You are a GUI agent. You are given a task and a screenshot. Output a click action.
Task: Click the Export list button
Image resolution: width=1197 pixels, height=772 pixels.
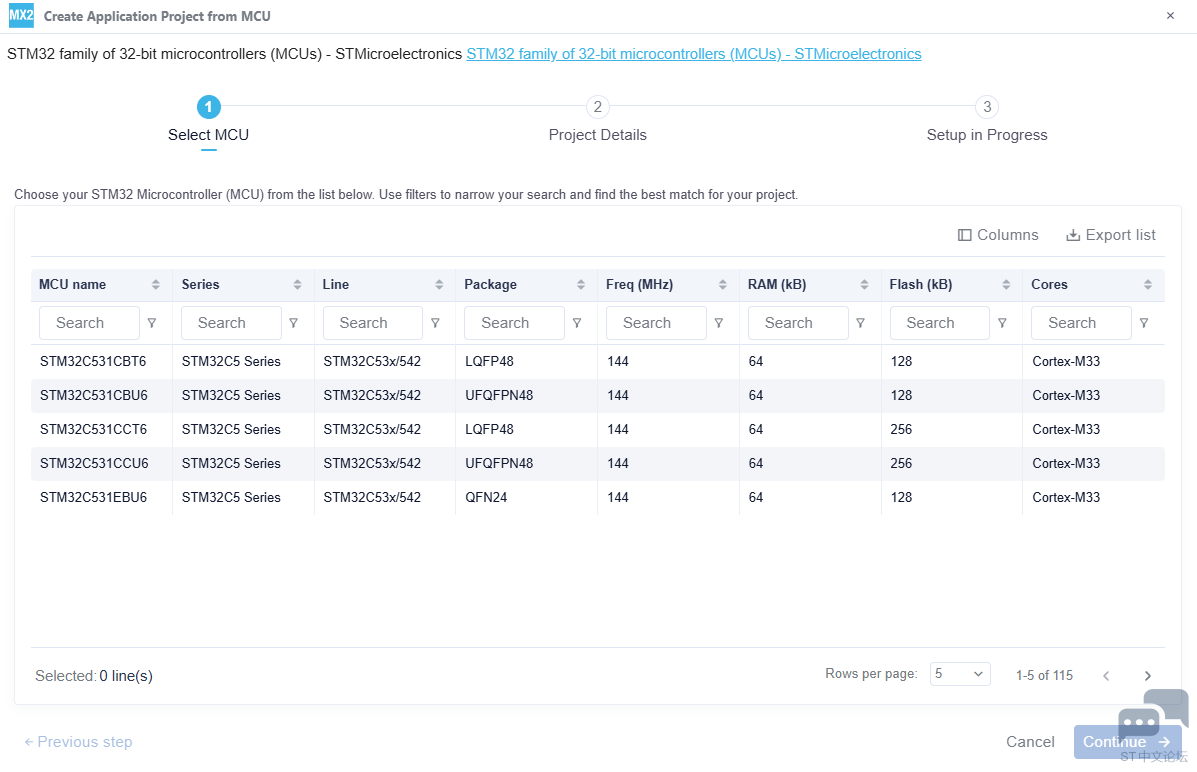[1110, 235]
